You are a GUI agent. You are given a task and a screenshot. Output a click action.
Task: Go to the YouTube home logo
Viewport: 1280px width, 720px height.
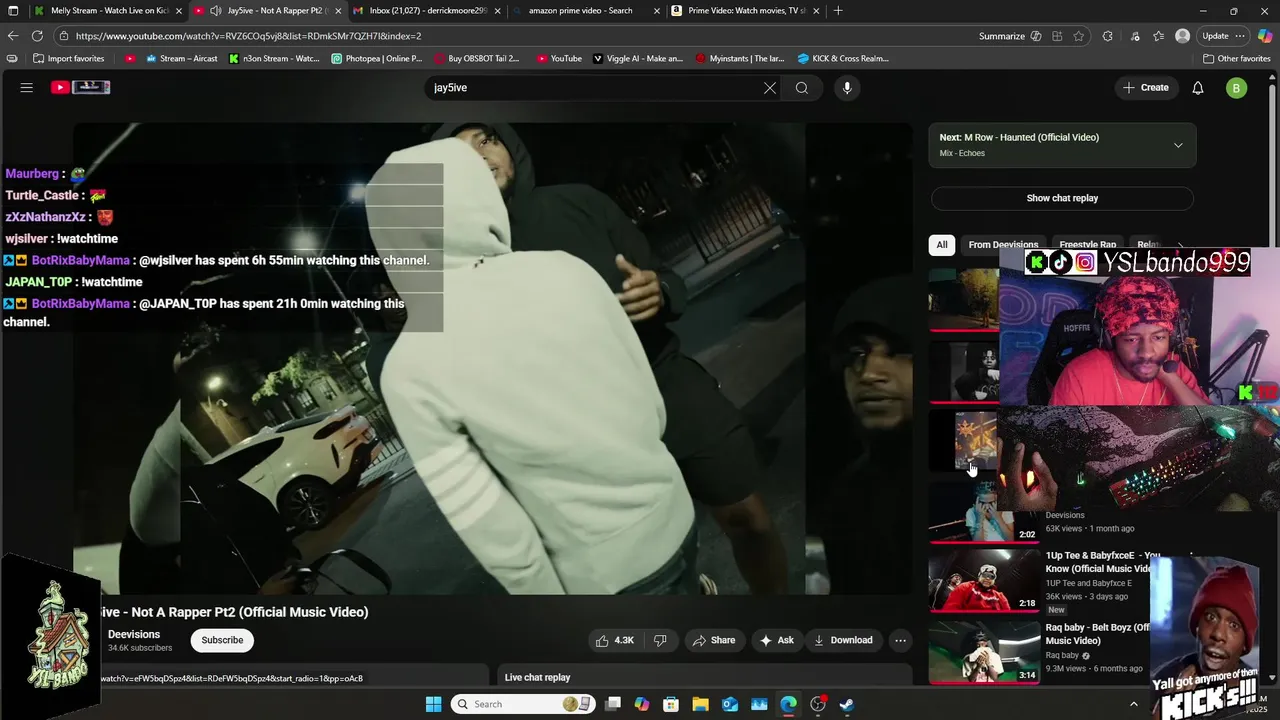coord(81,88)
